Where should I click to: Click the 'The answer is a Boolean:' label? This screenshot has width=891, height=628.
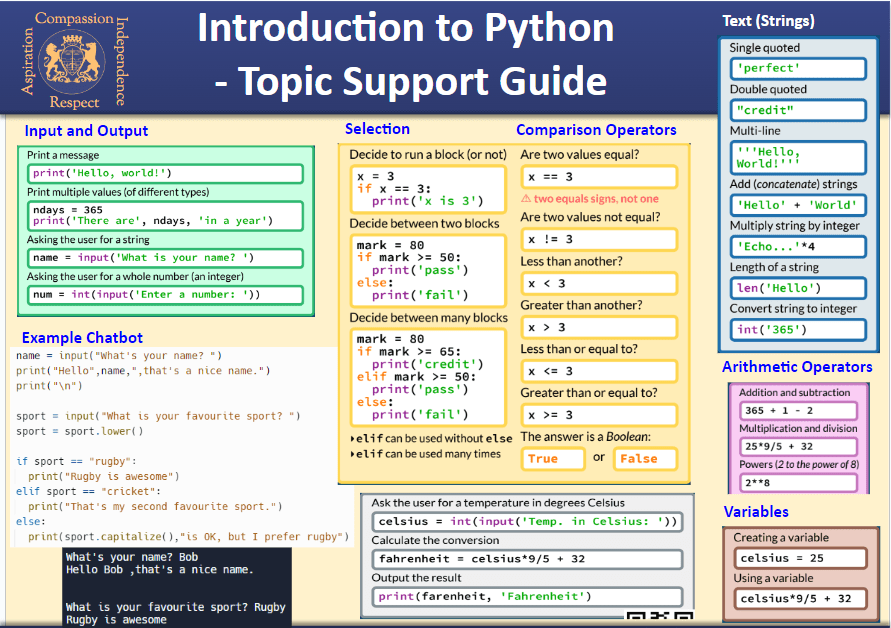tap(586, 436)
